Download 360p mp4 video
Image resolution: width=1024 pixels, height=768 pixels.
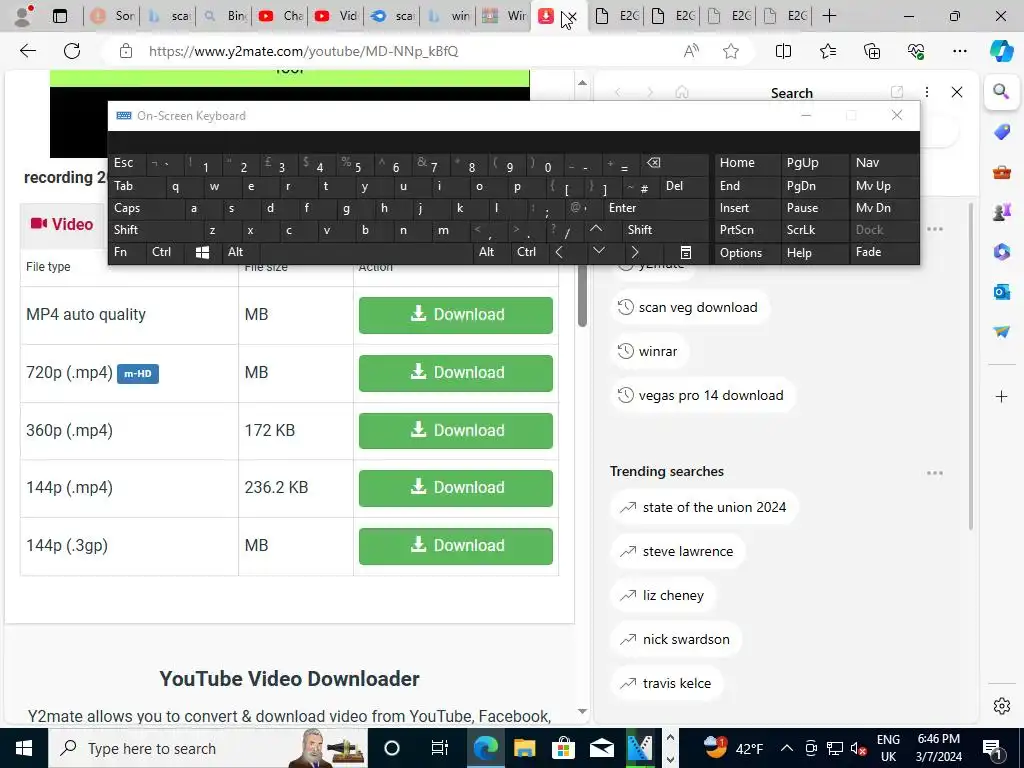[456, 431]
